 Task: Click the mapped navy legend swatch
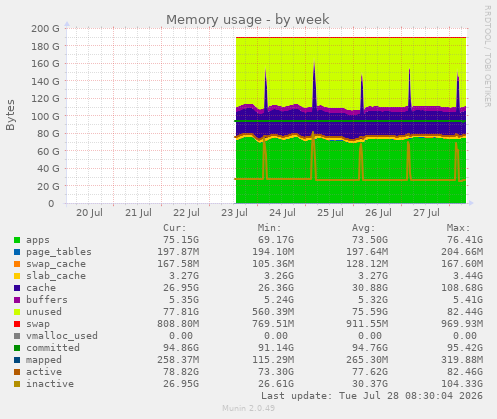coord(17,360)
